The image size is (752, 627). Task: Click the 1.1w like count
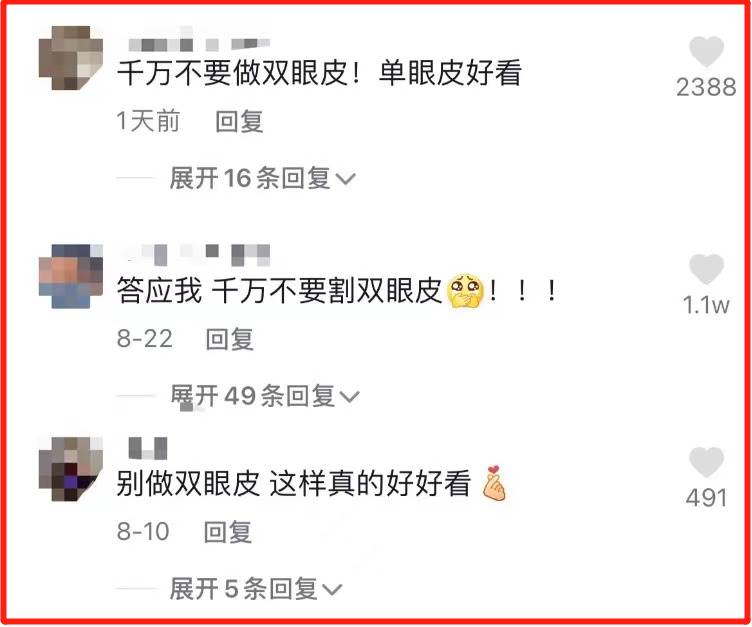[x=706, y=305]
